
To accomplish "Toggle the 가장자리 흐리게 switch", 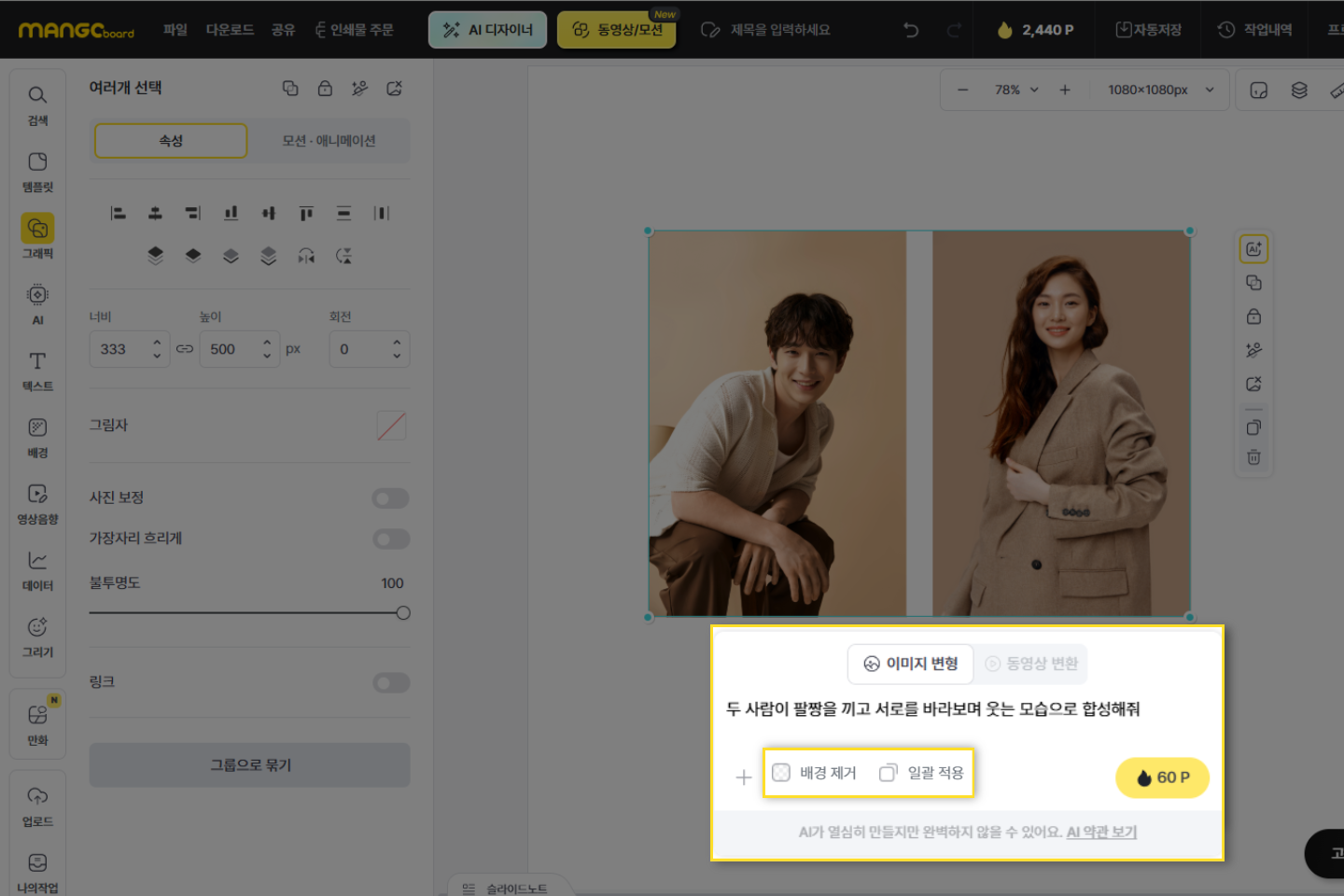I will pos(391,539).
